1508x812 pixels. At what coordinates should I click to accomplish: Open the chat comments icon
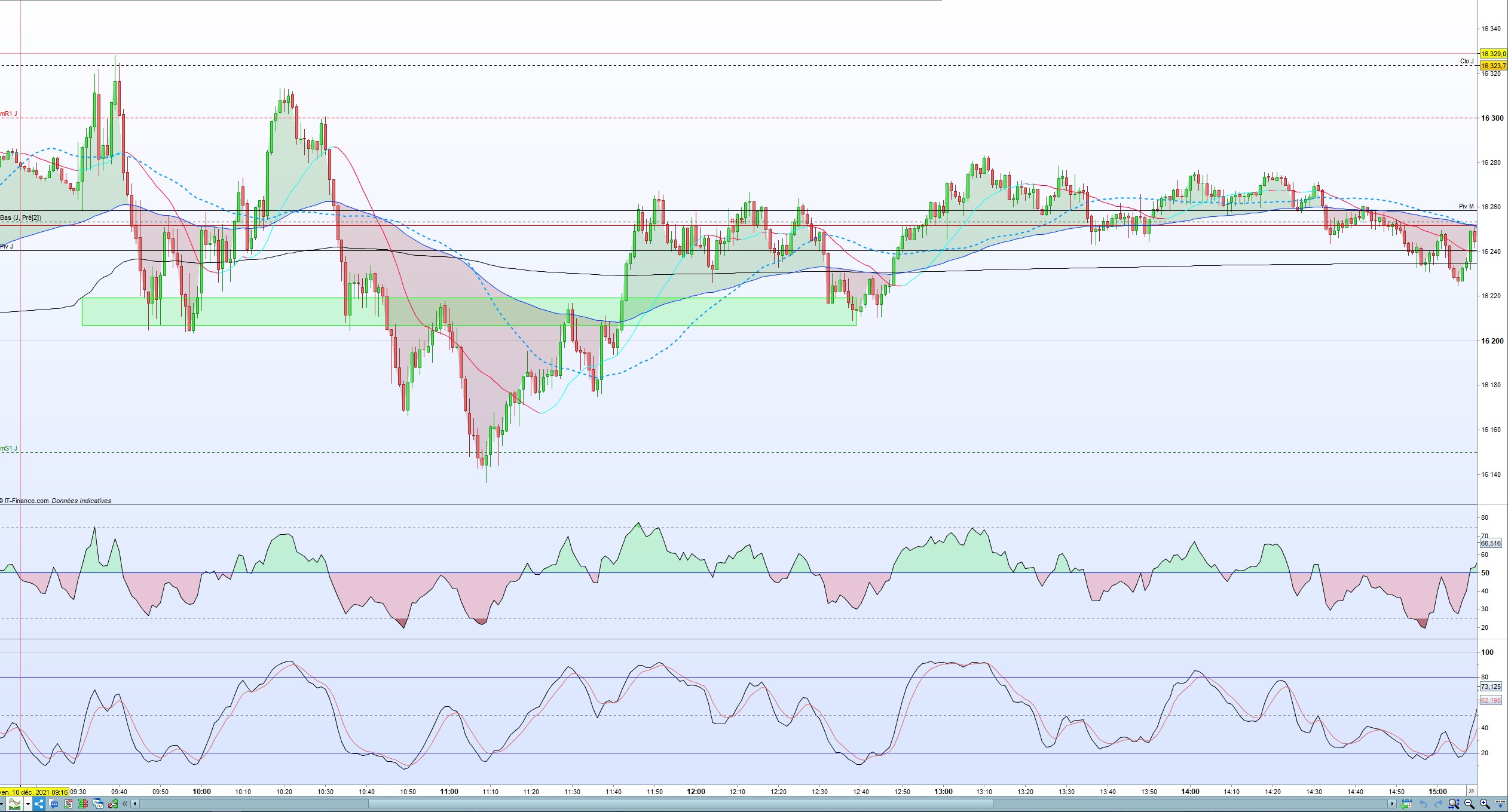click(54, 804)
